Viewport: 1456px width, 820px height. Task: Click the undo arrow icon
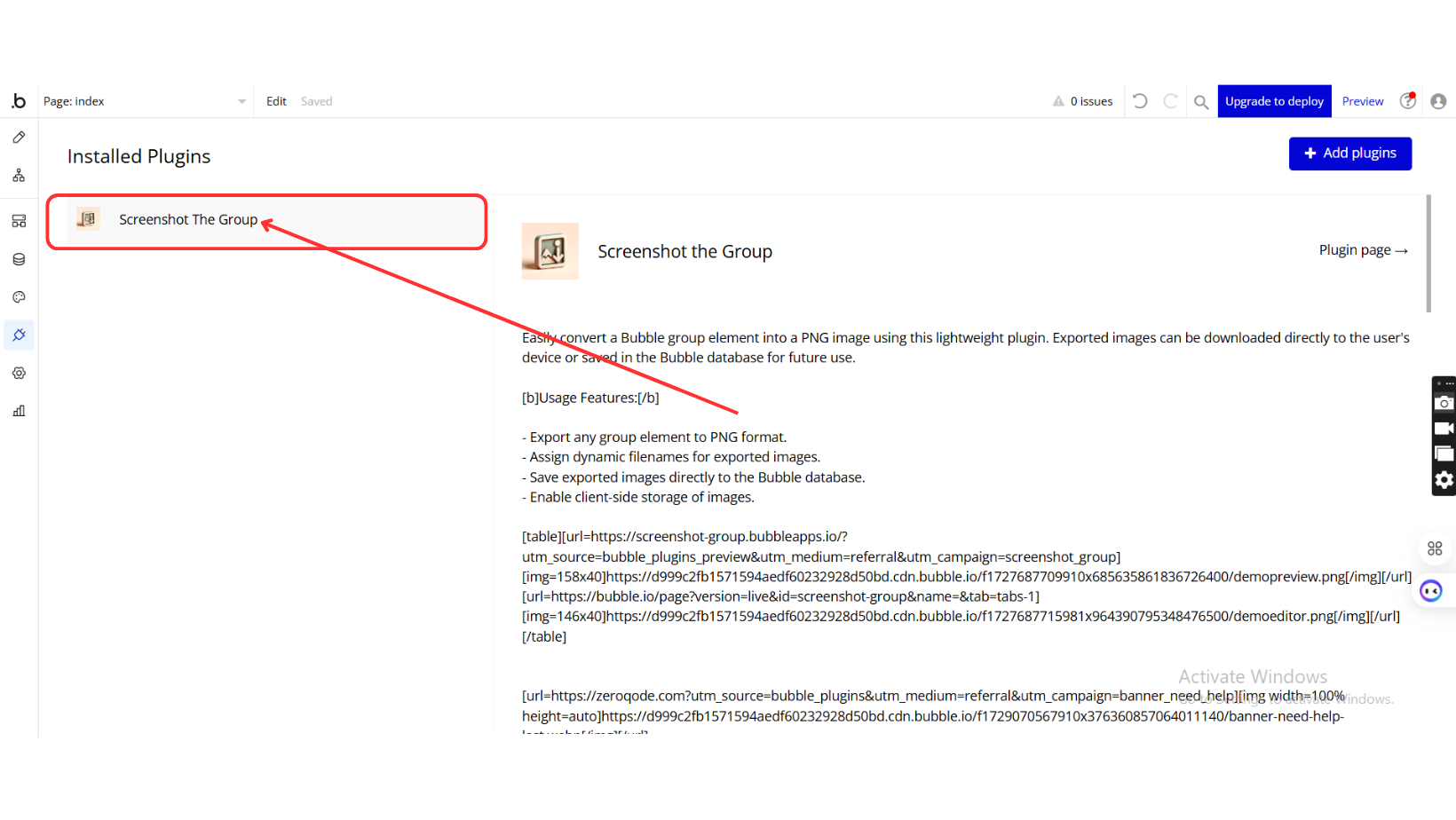(x=1140, y=101)
